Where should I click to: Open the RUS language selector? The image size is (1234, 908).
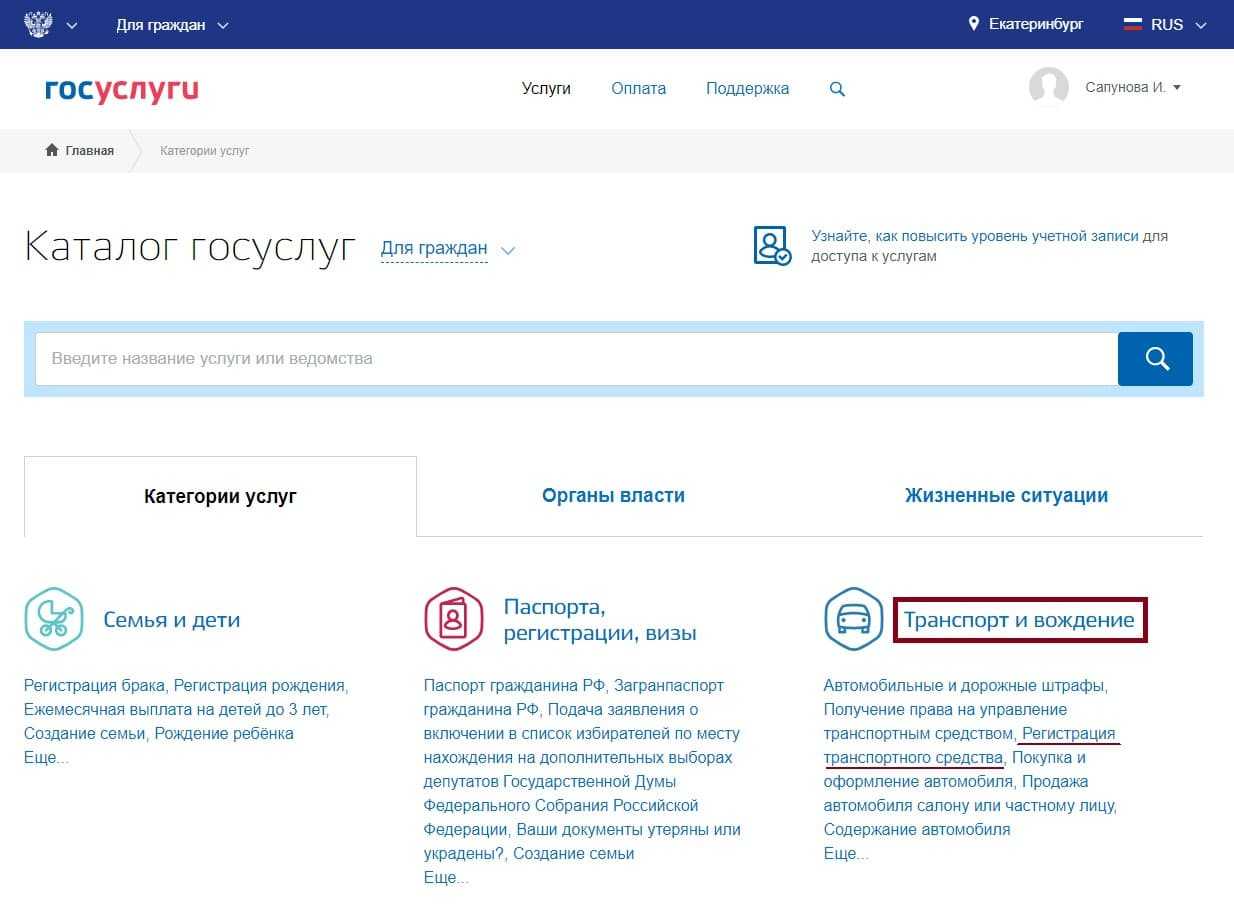pos(1165,25)
